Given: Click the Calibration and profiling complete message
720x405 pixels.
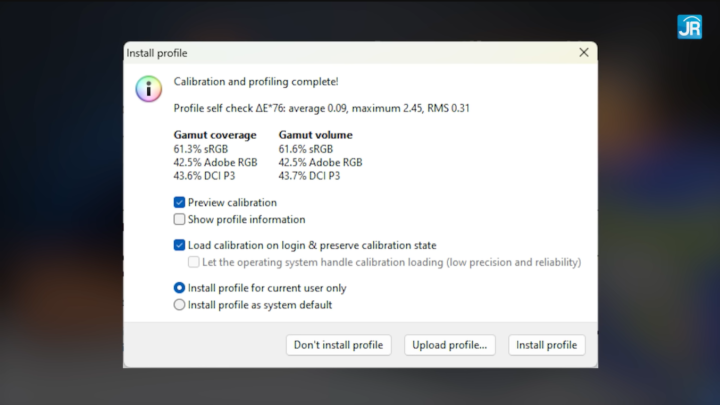Looking at the screenshot, I should 256,82.
